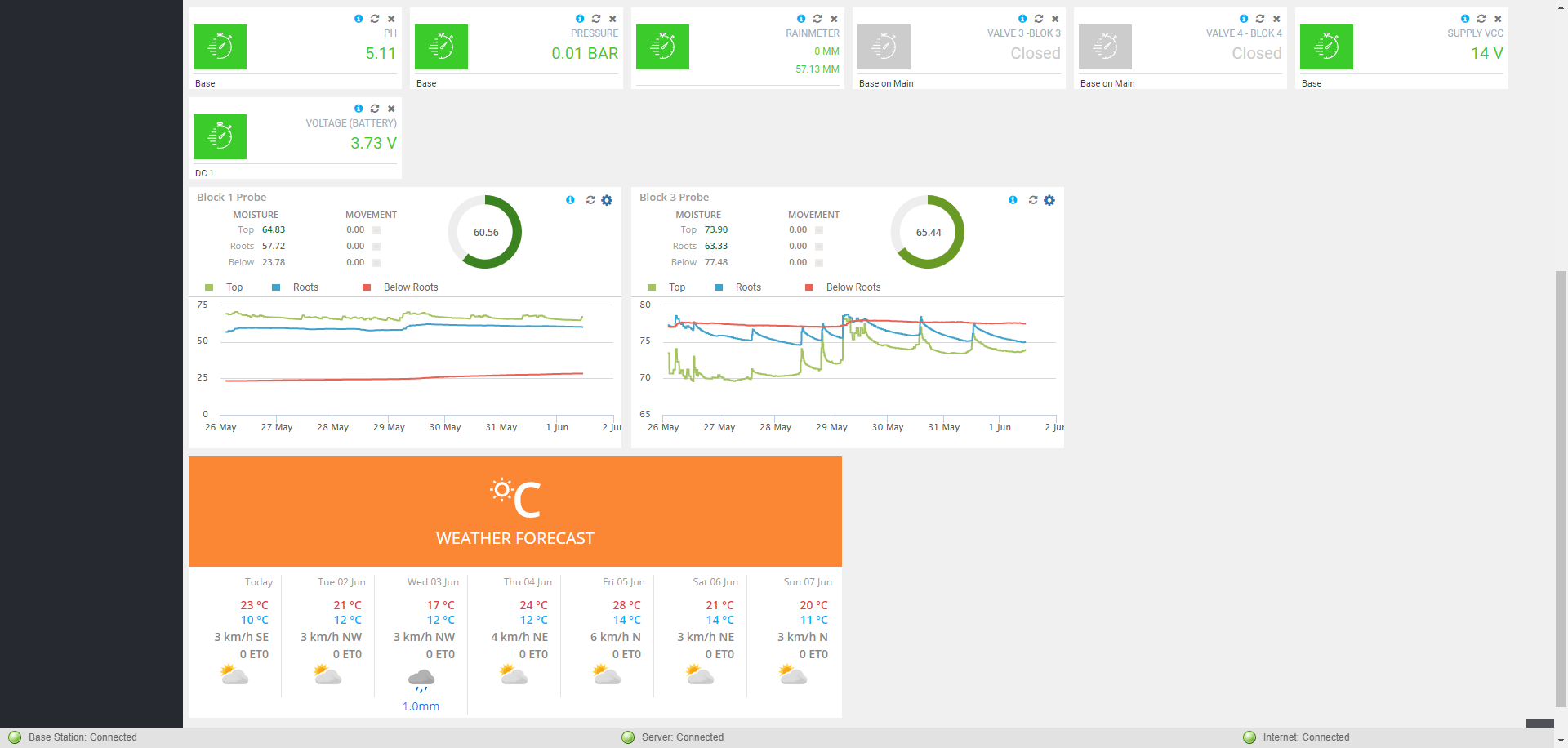Refresh the Voltage (Battery) widget

point(375,109)
